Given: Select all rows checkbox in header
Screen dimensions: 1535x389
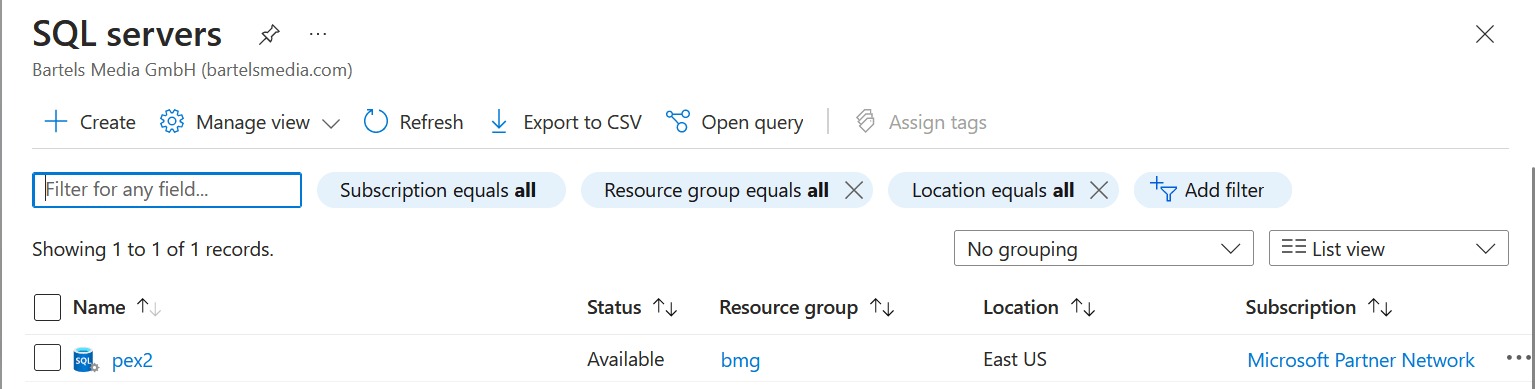Looking at the screenshot, I should click(47, 307).
